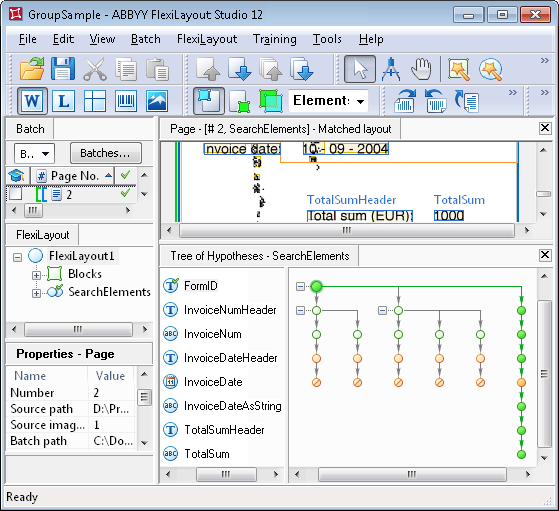Screen dimensions: 559x511
Task: Select the Blocks tree item
Action: click(x=85, y=274)
